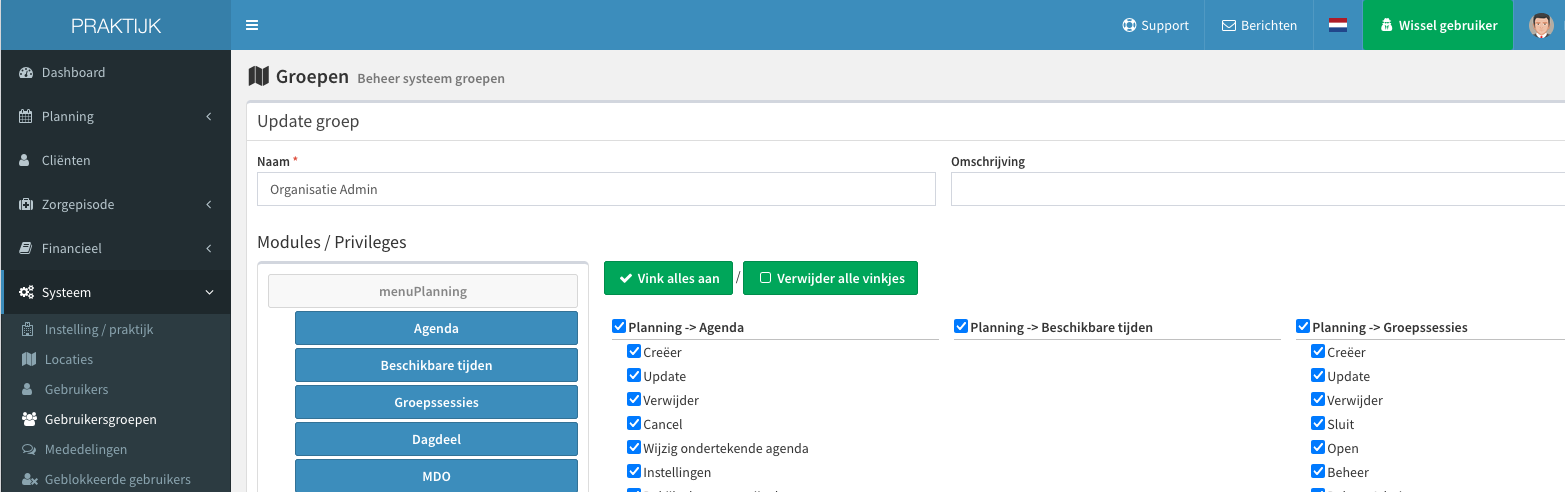Click menuPlanning header button

423,291
